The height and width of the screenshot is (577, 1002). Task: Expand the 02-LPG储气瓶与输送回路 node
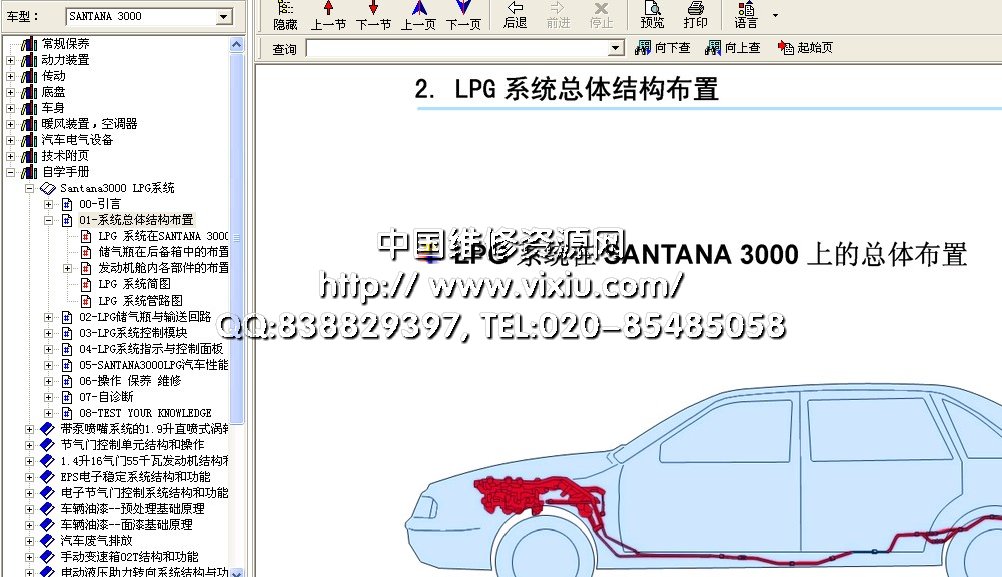point(49,317)
